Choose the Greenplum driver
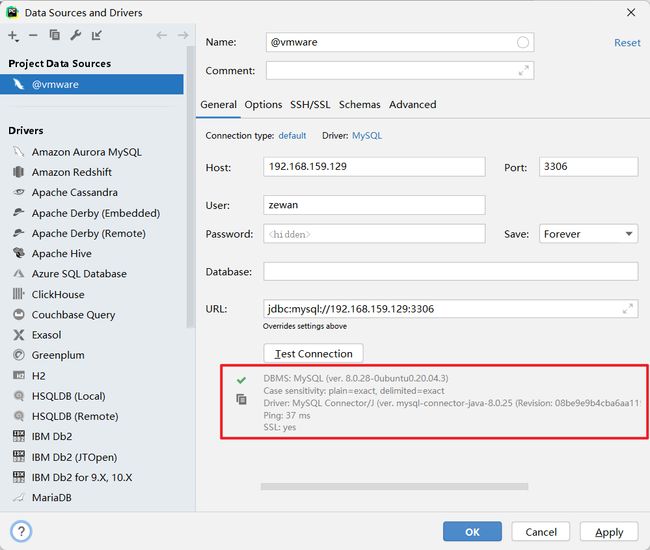 pos(58,355)
